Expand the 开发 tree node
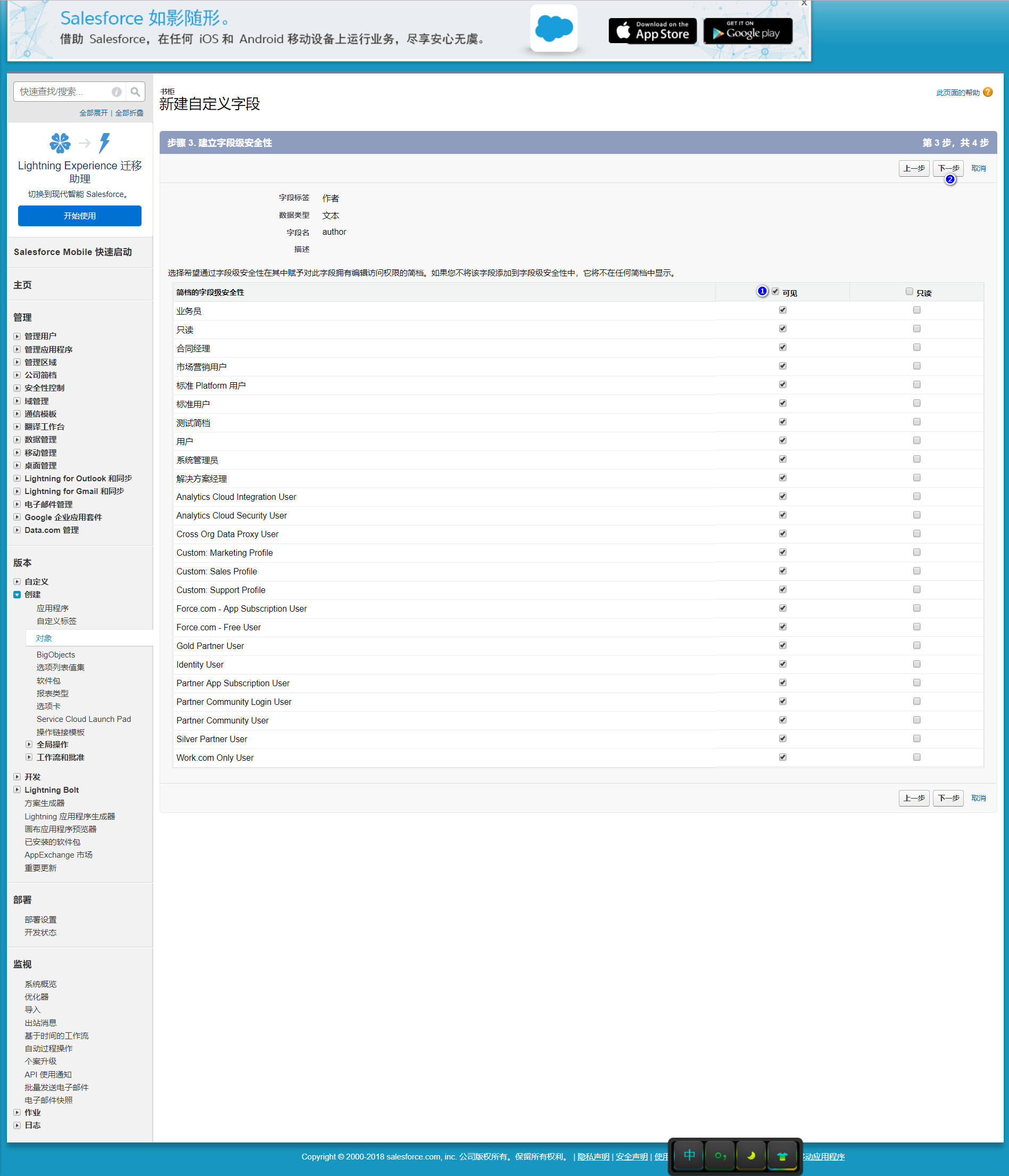 click(17, 776)
